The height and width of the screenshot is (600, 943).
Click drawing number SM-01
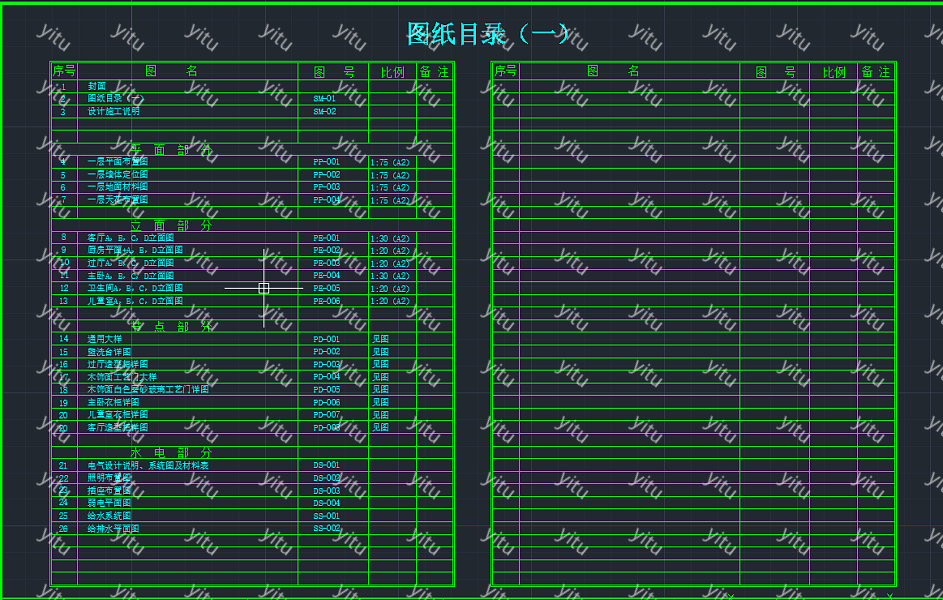click(x=324, y=99)
